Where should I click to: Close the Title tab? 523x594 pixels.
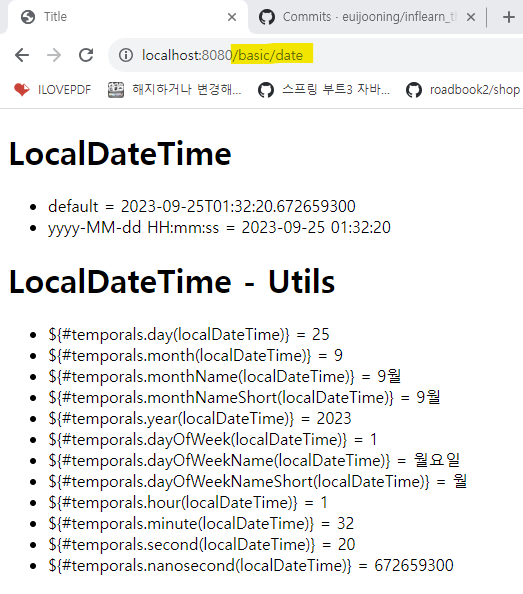232,17
